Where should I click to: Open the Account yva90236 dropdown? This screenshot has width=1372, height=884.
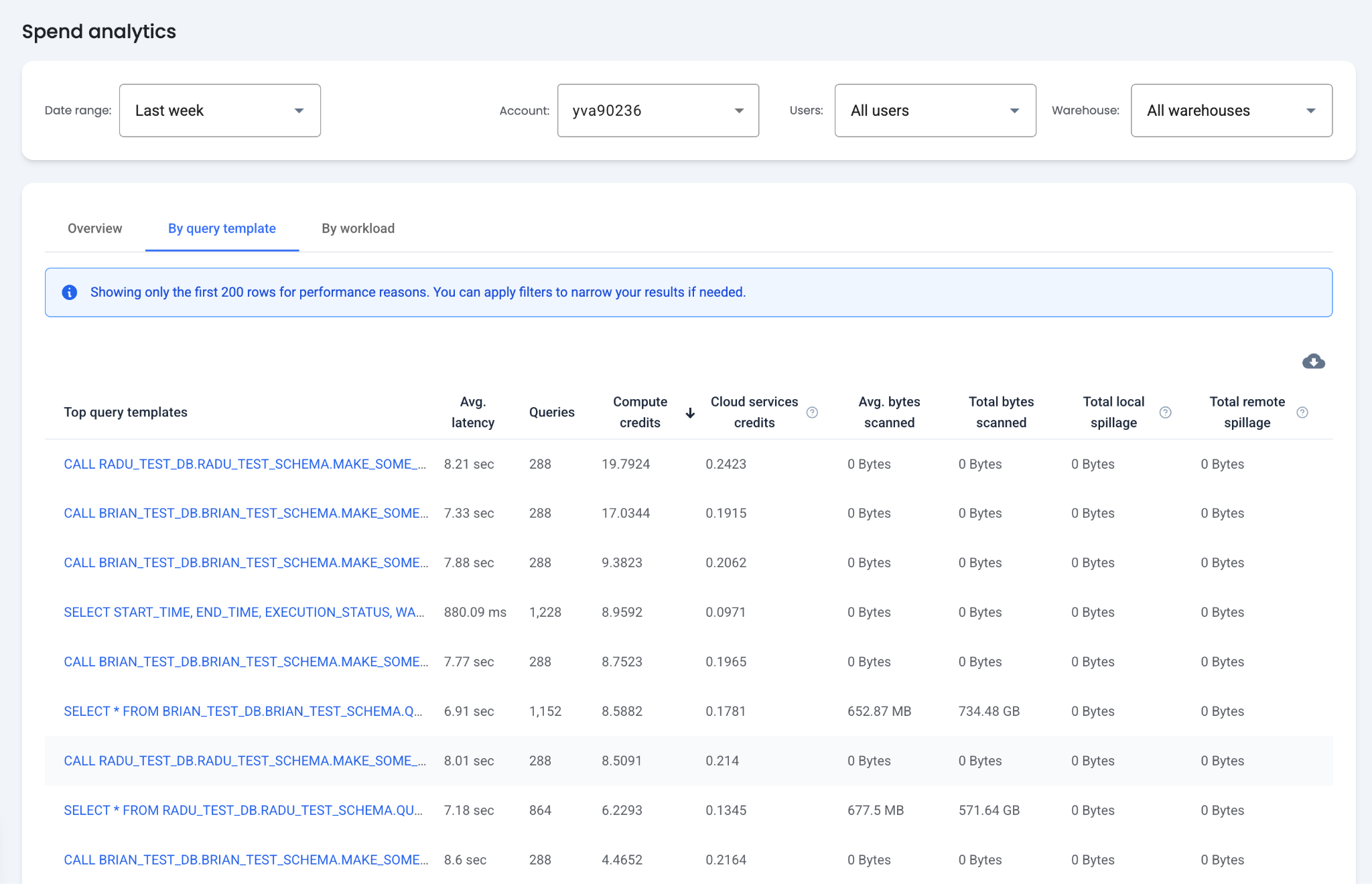pos(657,110)
